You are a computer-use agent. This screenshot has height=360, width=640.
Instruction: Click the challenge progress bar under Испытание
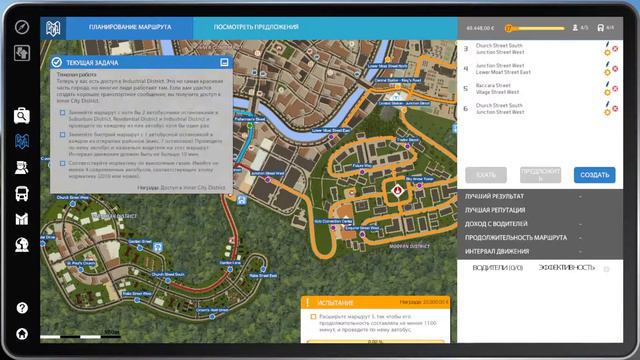(375, 341)
